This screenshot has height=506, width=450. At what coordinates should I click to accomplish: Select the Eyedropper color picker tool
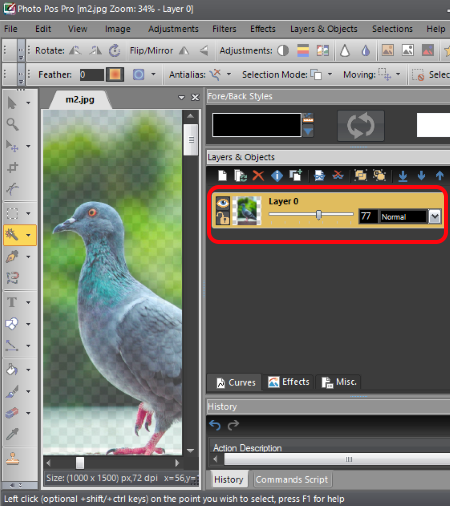[12, 434]
